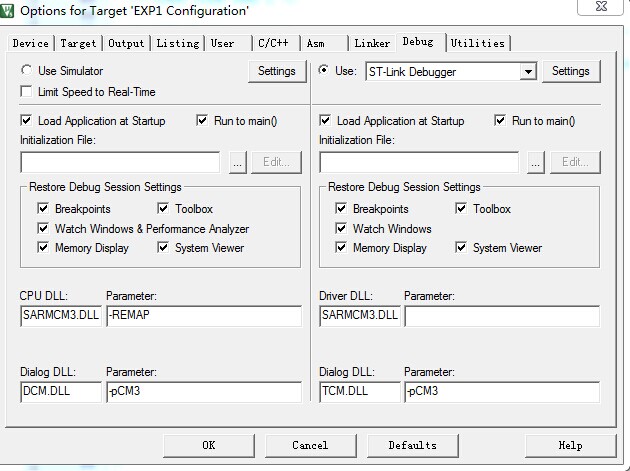Click the Keil icon in title bar

point(9,11)
